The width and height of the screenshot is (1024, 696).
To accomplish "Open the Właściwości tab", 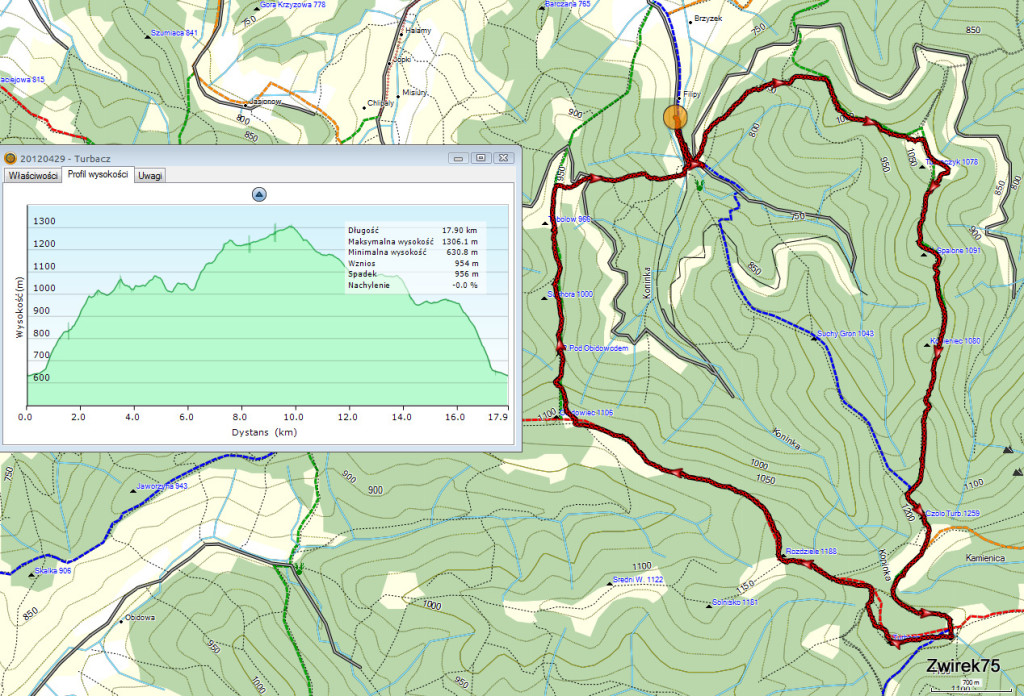I will tap(31, 175).
